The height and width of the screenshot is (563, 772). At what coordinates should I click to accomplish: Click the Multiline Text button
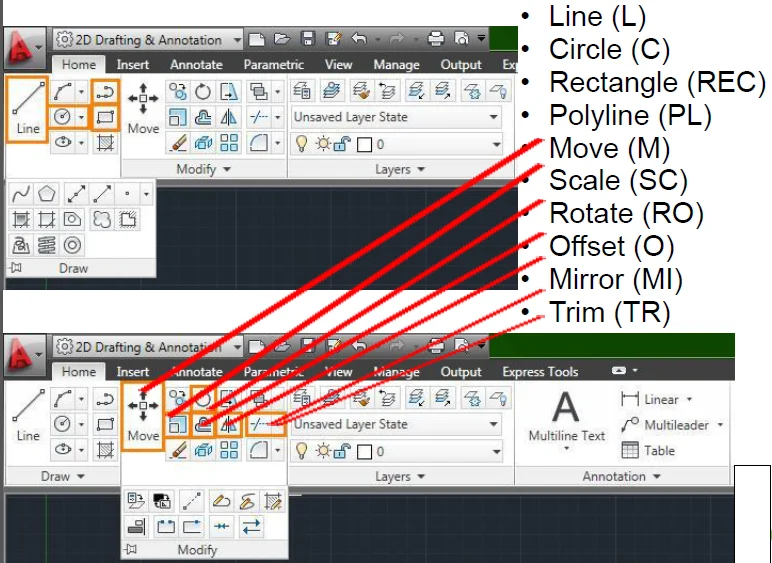566,421
